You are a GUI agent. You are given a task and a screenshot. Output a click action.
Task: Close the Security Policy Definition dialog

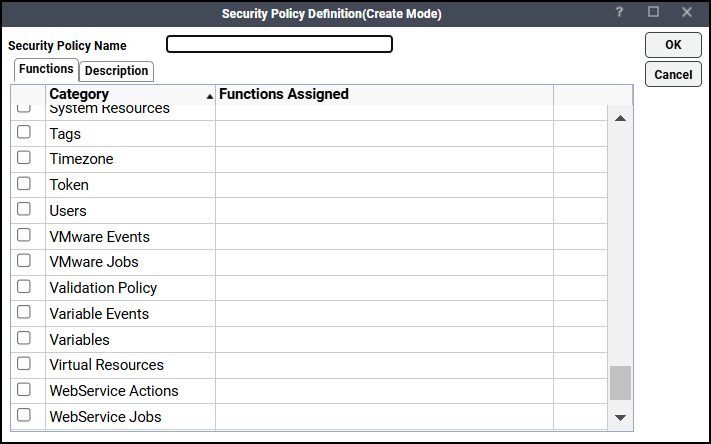[x=687, y=13]
